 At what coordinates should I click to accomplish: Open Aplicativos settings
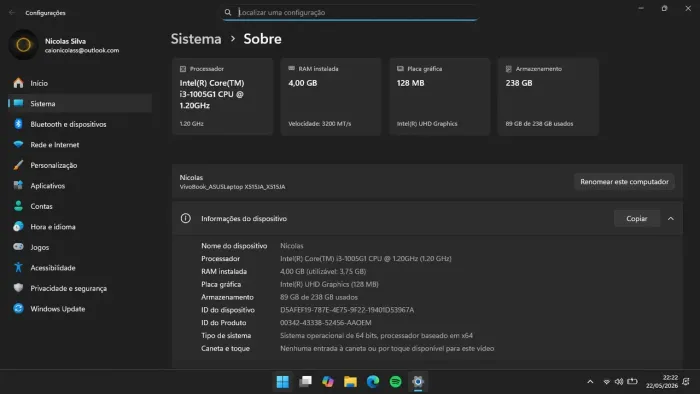point(80,186)
